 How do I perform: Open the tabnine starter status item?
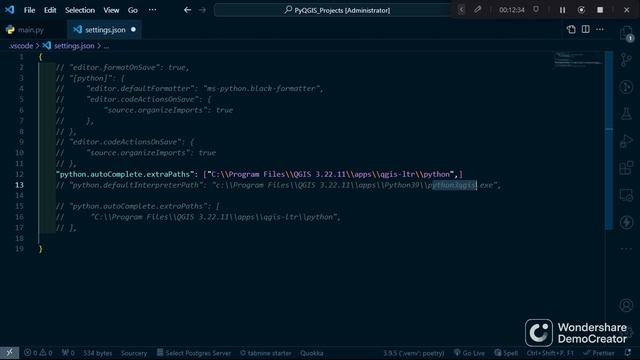(266, 353)
